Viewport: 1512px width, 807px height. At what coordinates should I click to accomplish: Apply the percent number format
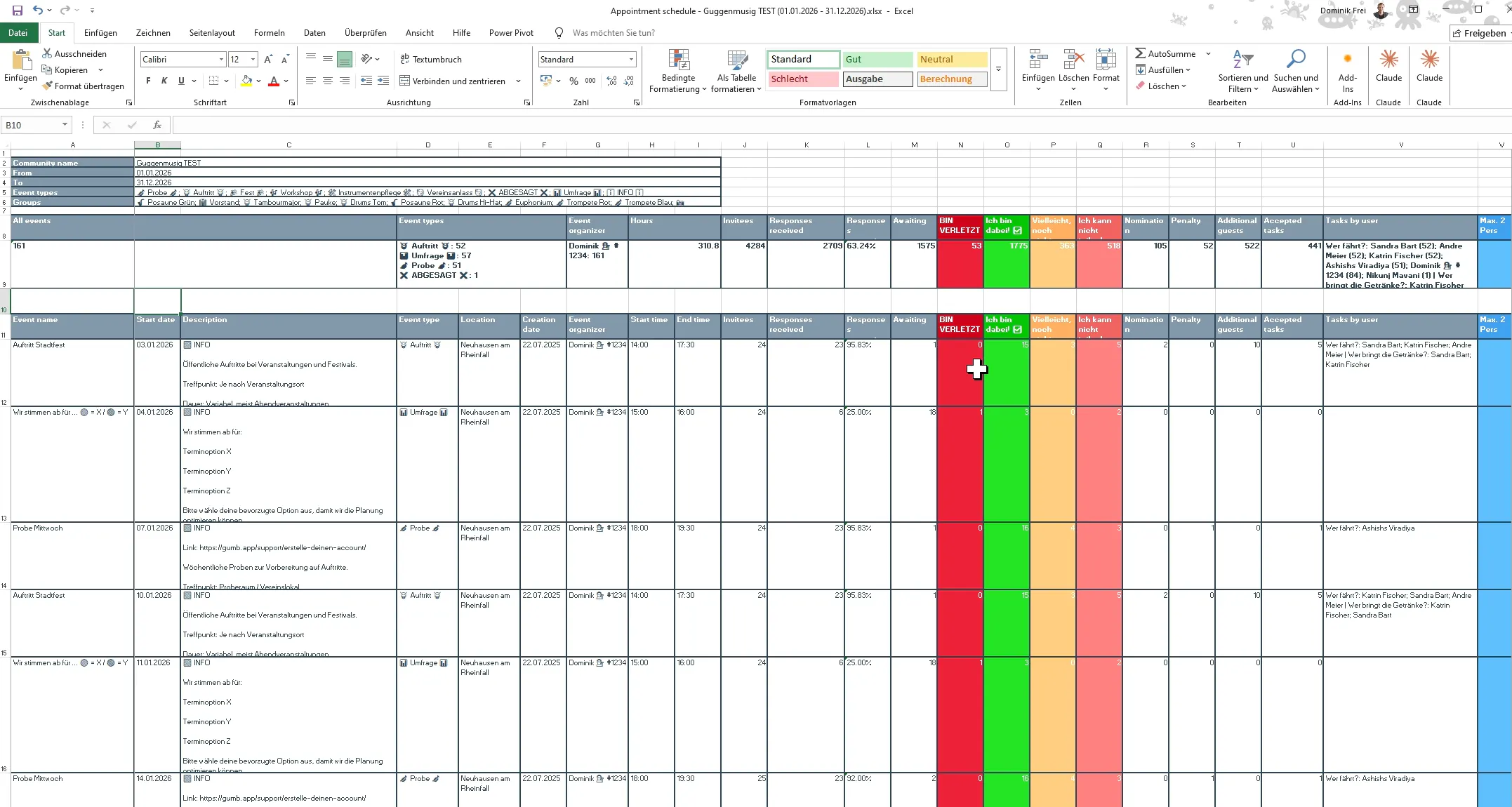pos(573,81)
